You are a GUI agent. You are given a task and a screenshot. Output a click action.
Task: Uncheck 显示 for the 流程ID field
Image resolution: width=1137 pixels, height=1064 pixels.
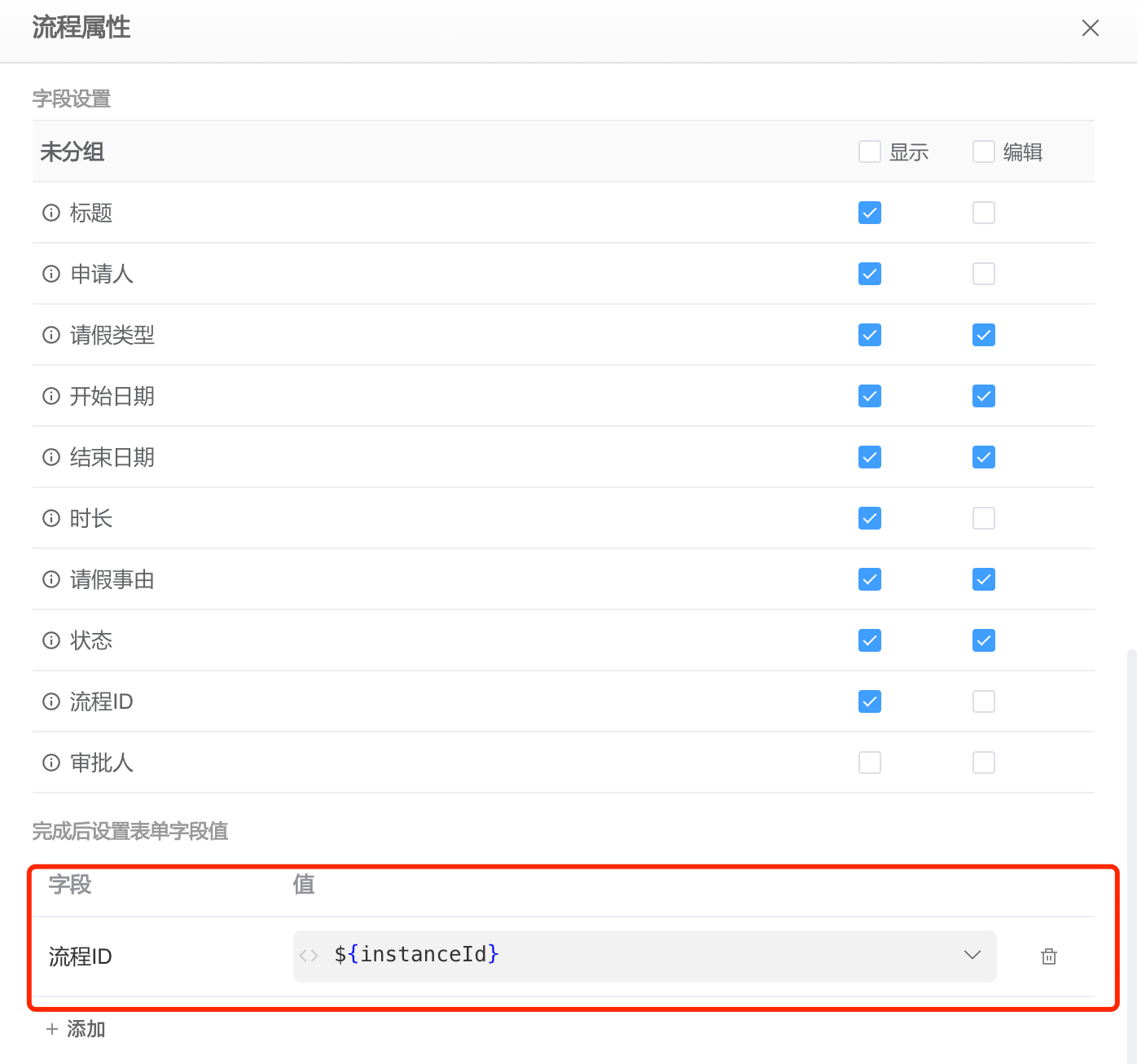(869, 701)
